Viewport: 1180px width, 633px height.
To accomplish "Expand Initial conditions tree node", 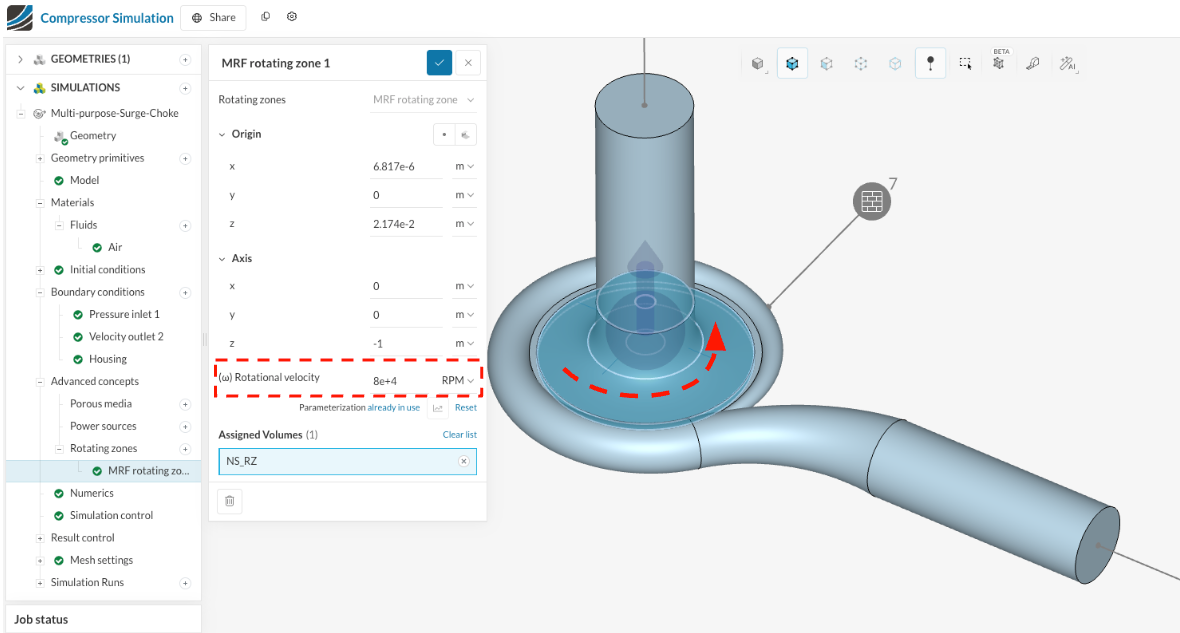I will click(40, 269).
